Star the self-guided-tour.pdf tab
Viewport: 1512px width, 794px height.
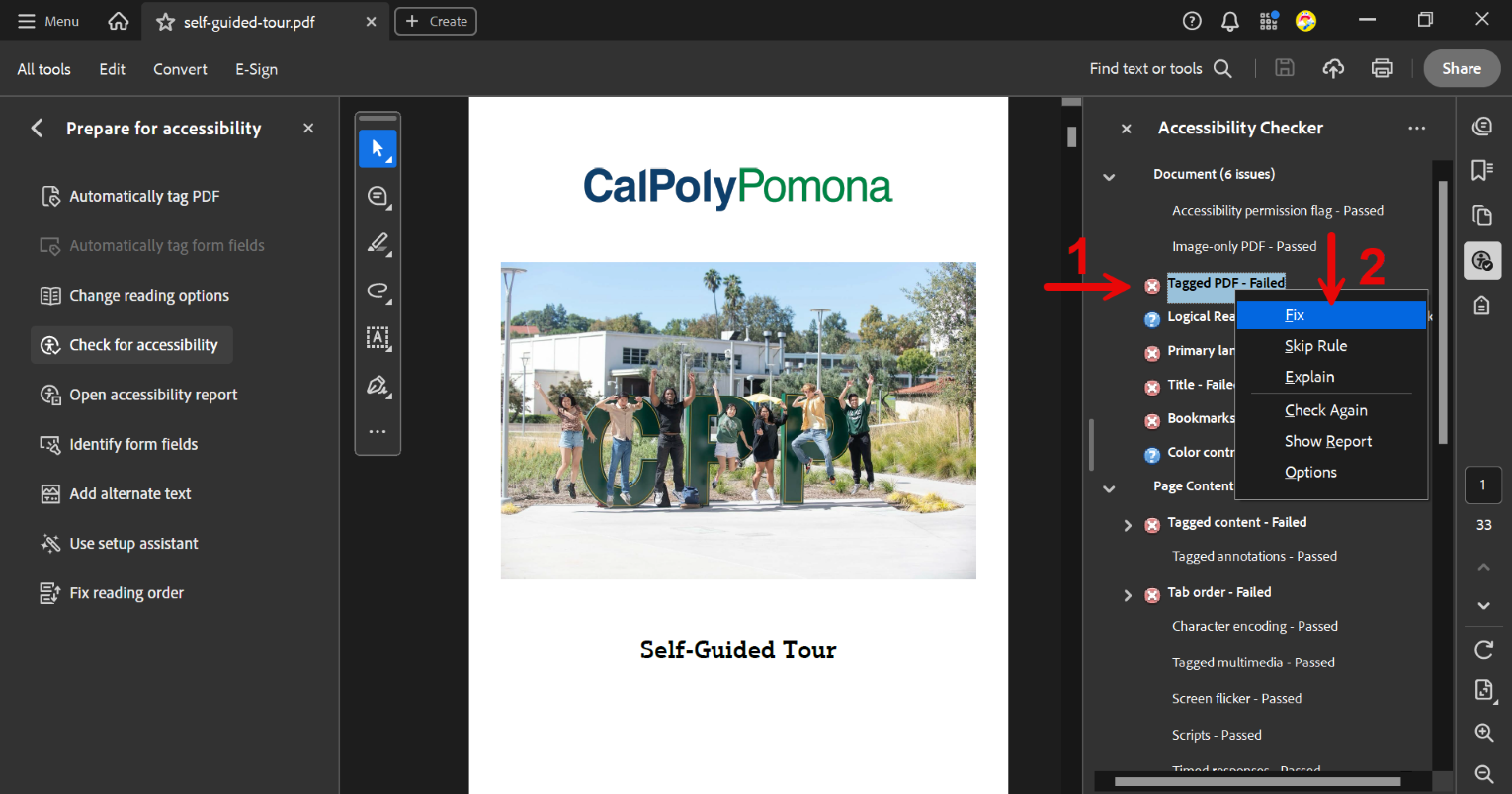tap(165, 22)
